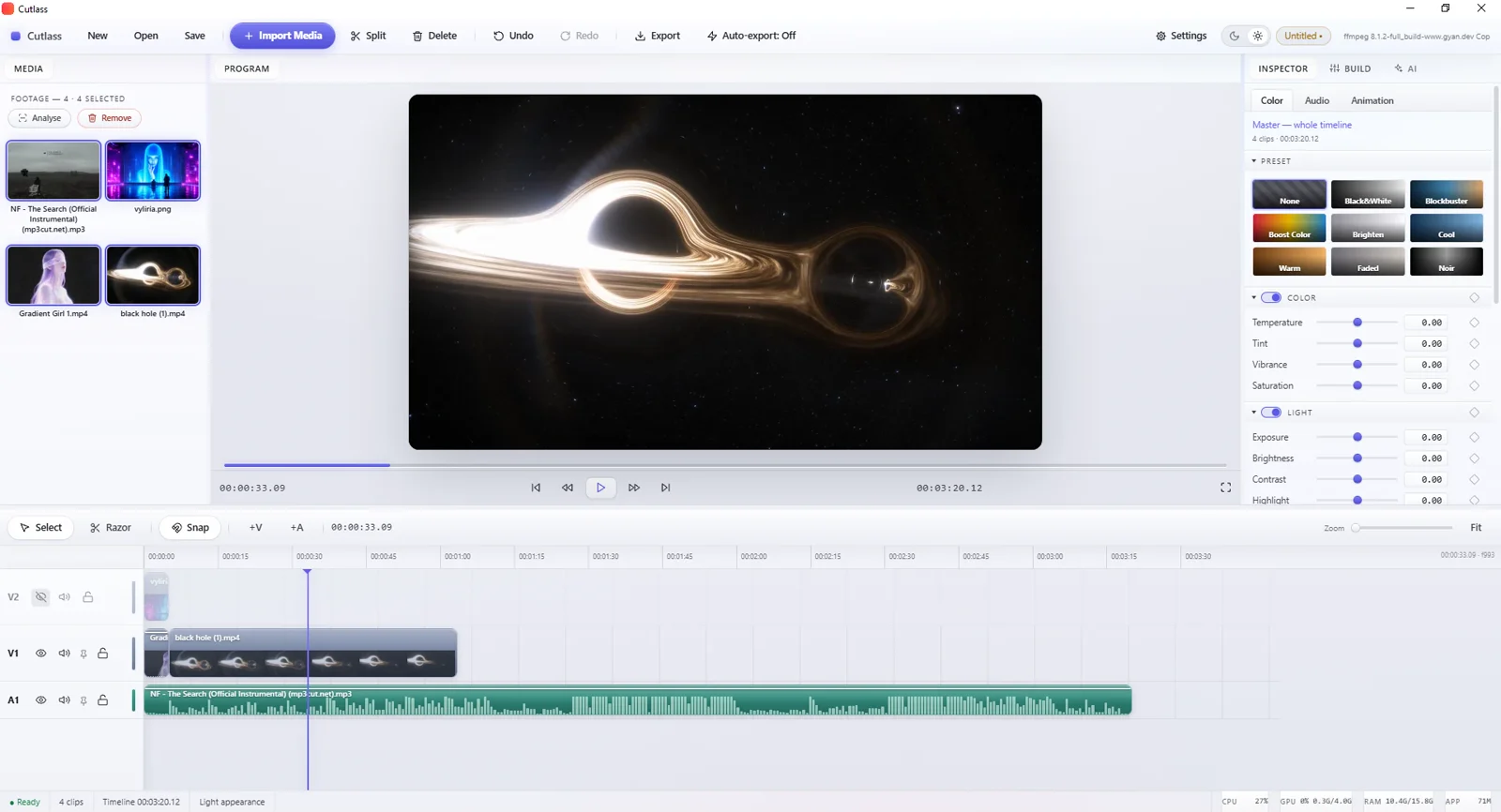Play the program preview
Viewport: 1501px width, 812px height.
[x=600, y=488]
